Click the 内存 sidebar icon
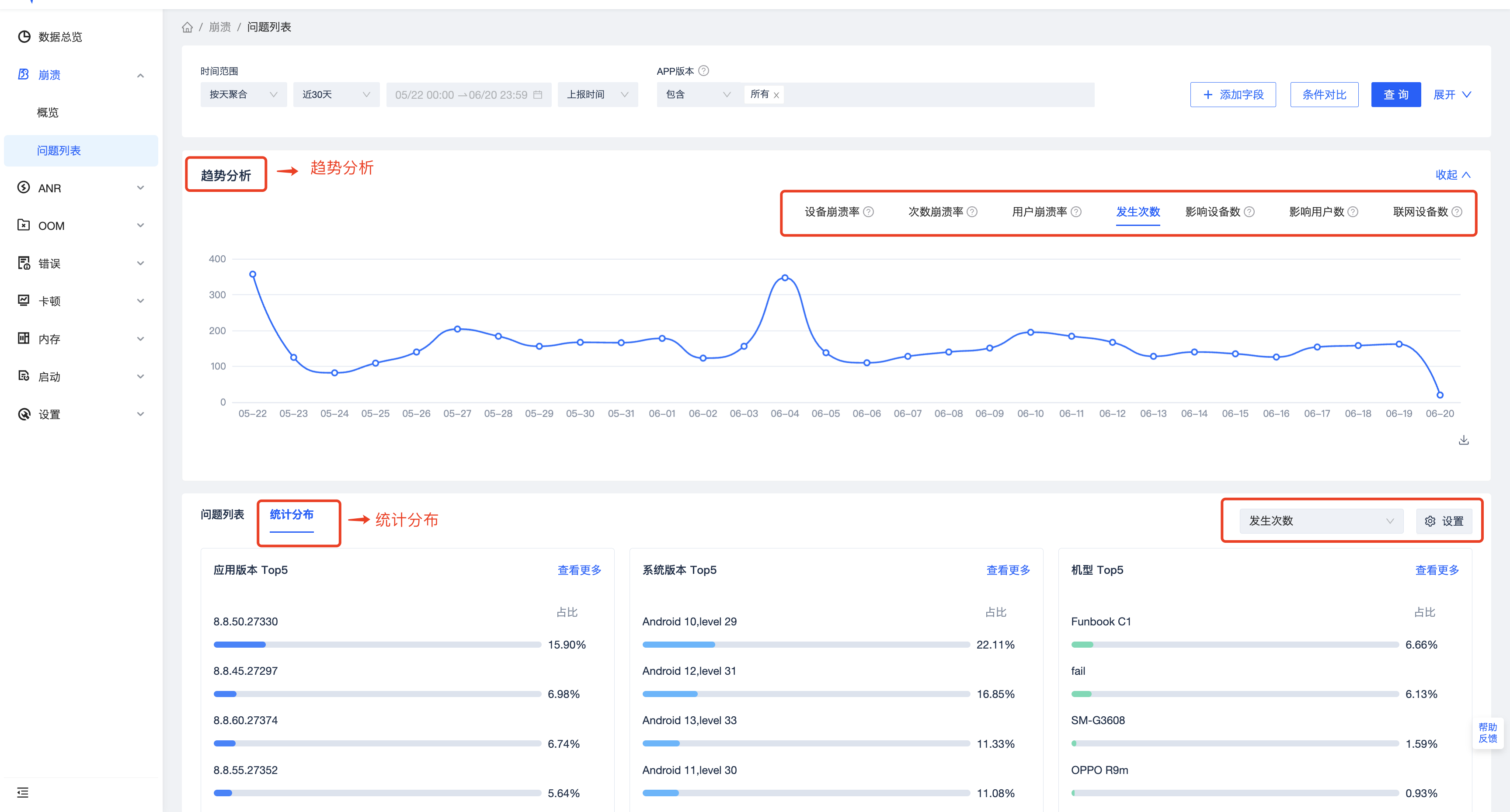Viewport: 1510px width, 812px height. point(24,339)
